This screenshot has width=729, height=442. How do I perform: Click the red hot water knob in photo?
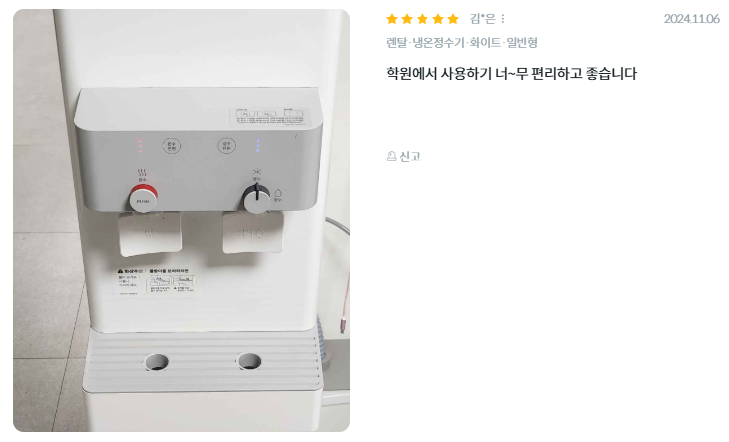click(143, 198)
